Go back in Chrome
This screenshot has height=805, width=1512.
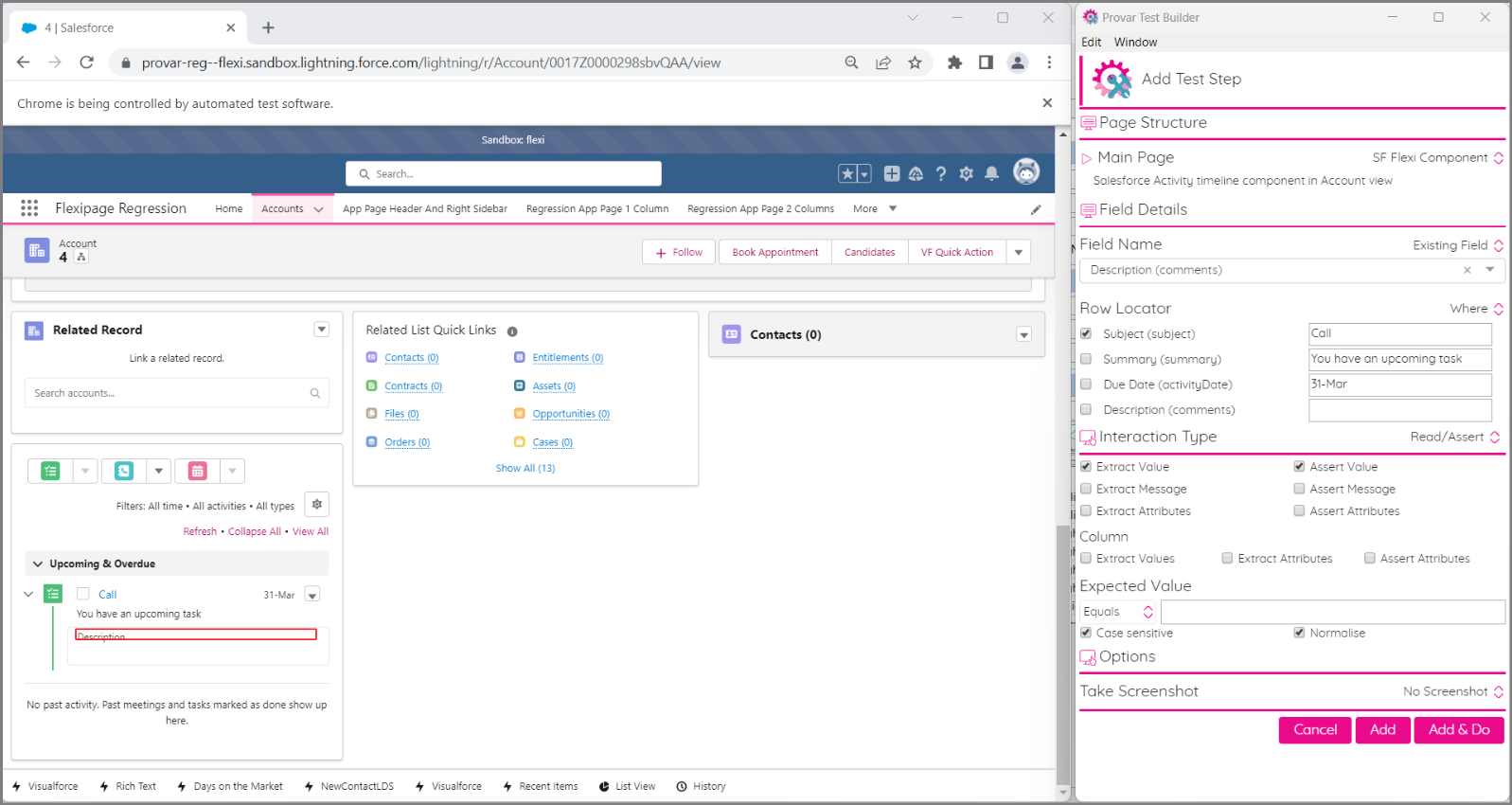click(24, 63)
